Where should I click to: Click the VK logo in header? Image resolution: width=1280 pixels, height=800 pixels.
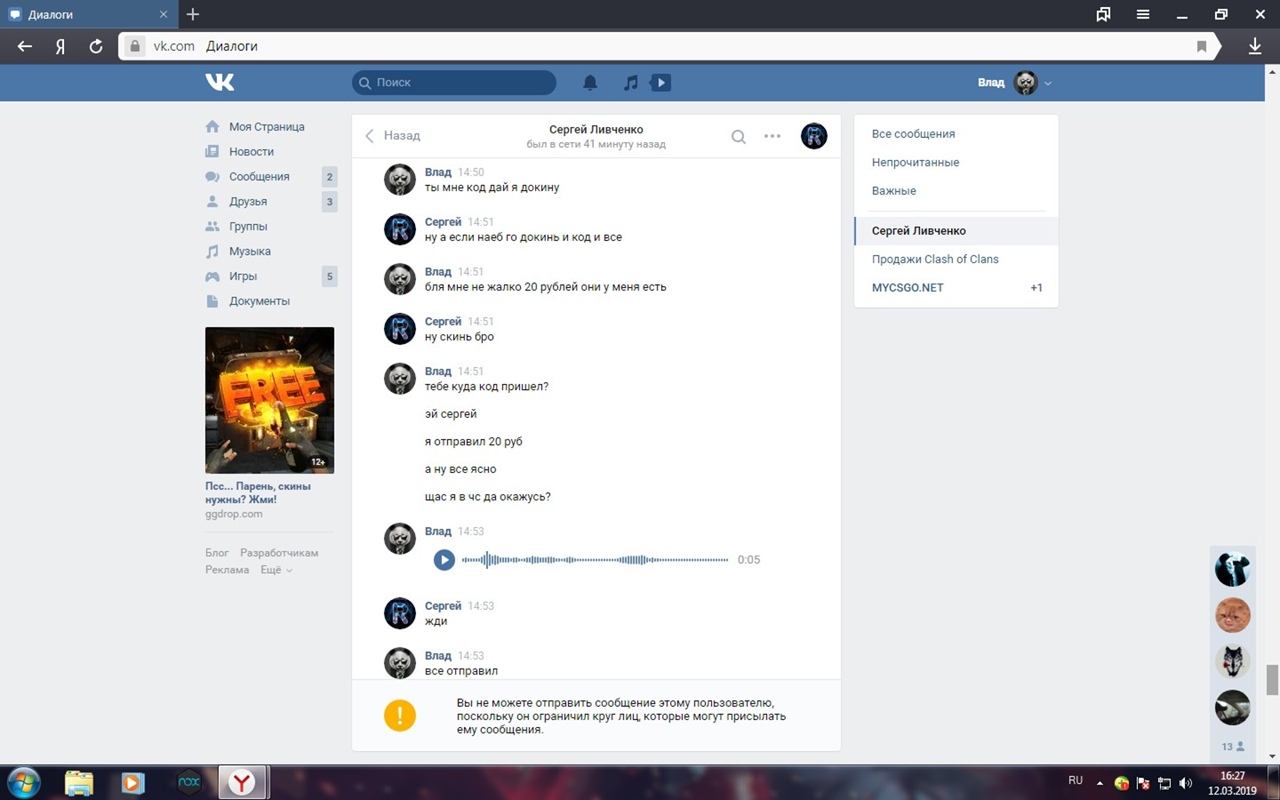point(220,82)
